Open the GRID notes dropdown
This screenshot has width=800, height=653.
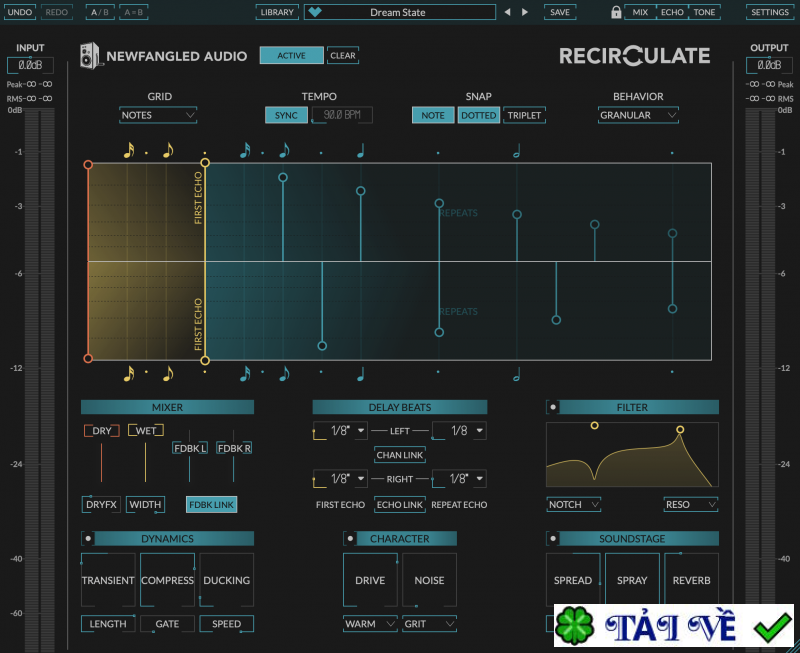[157, 115]
